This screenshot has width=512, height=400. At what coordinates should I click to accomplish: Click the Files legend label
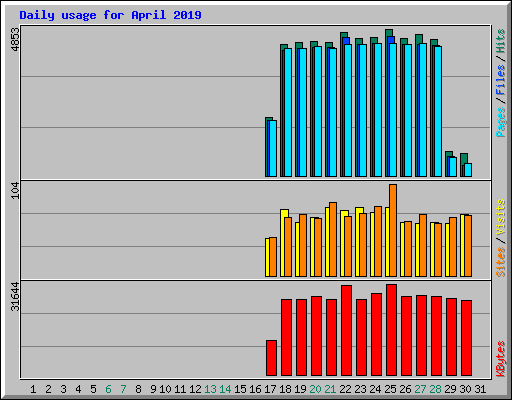coord(501,80)
